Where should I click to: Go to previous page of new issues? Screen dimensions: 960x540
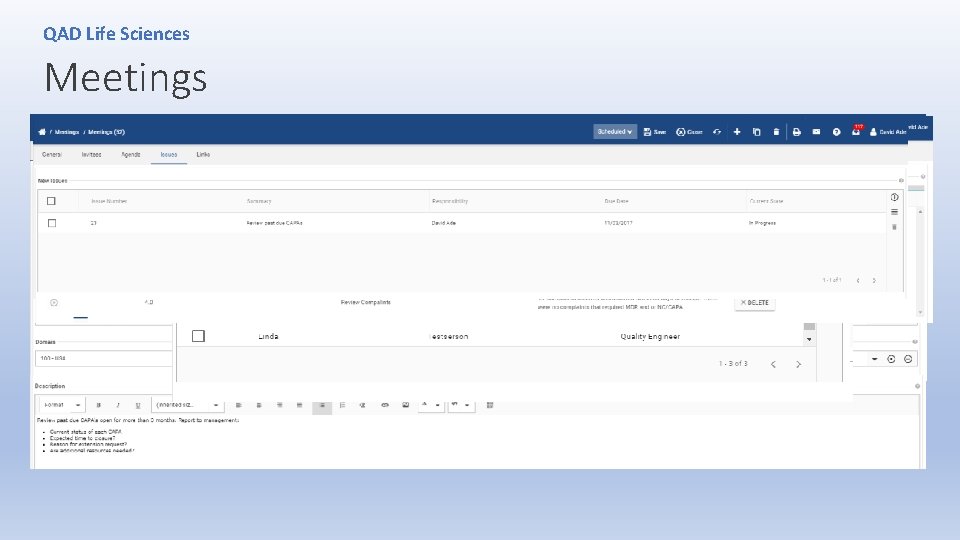(858, 280)
